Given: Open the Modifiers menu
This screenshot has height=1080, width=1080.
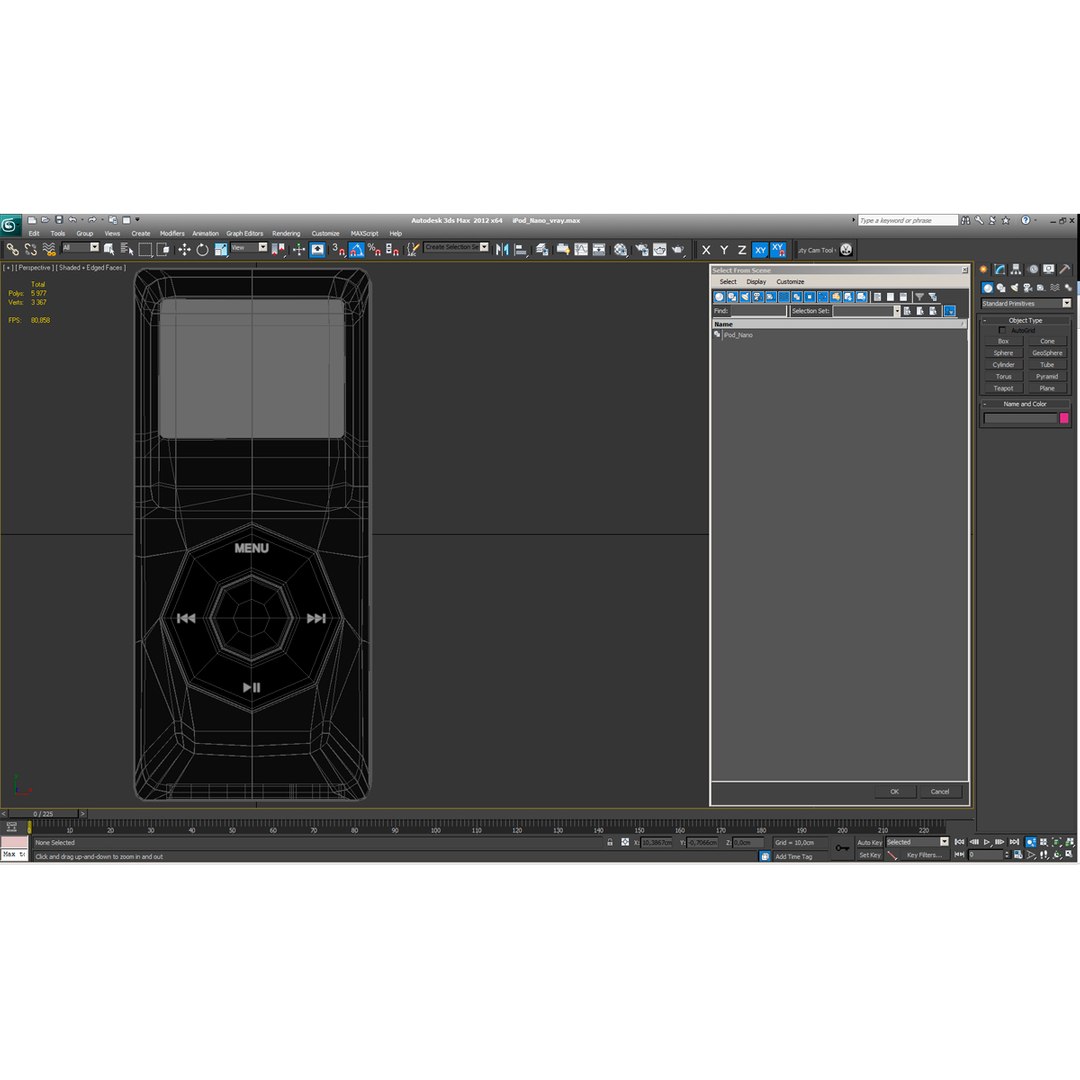Looking at the screenshot, I should pos(172,233).
